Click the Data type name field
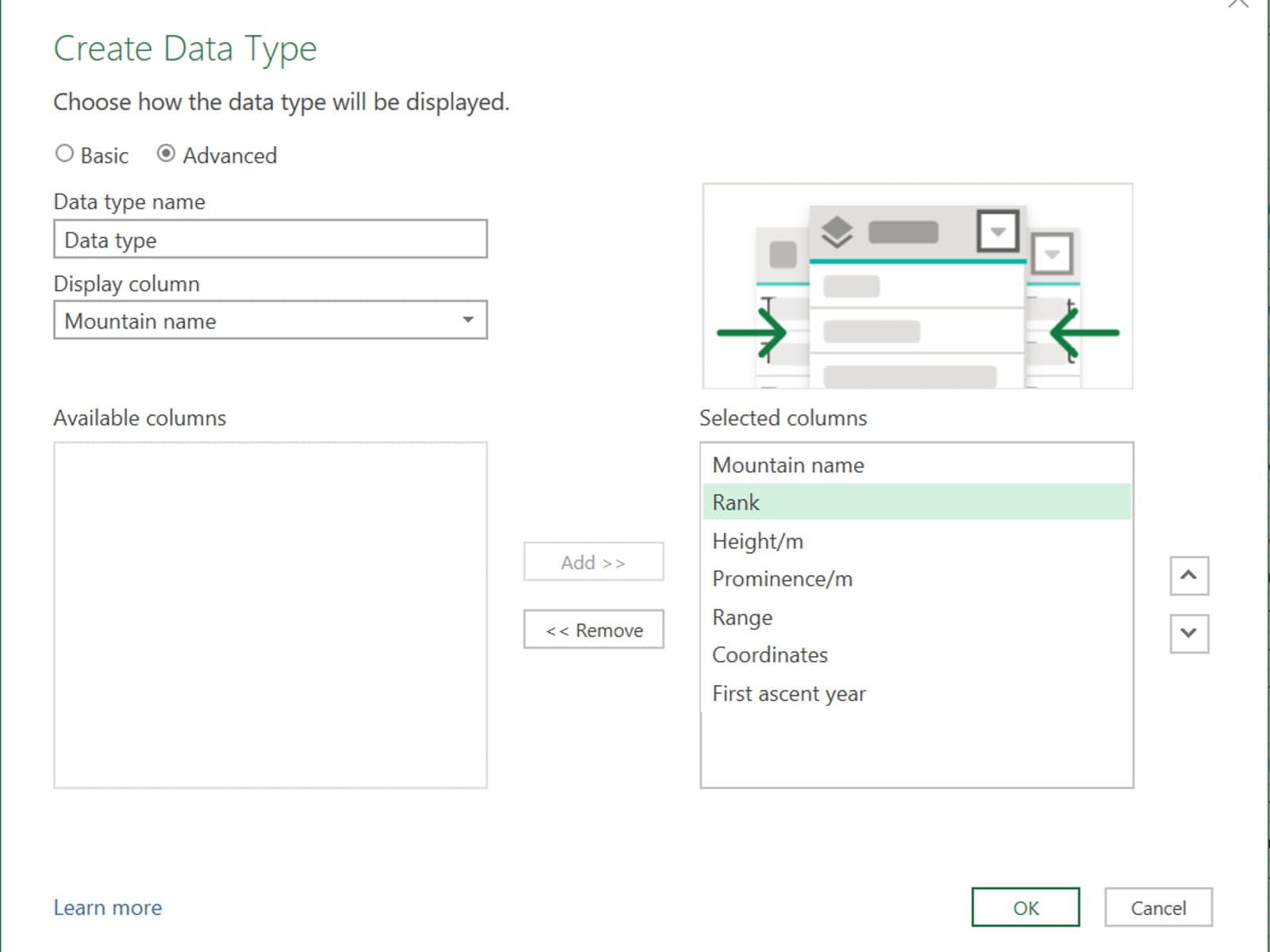1270x952 pixels. (x=270, y=240)
